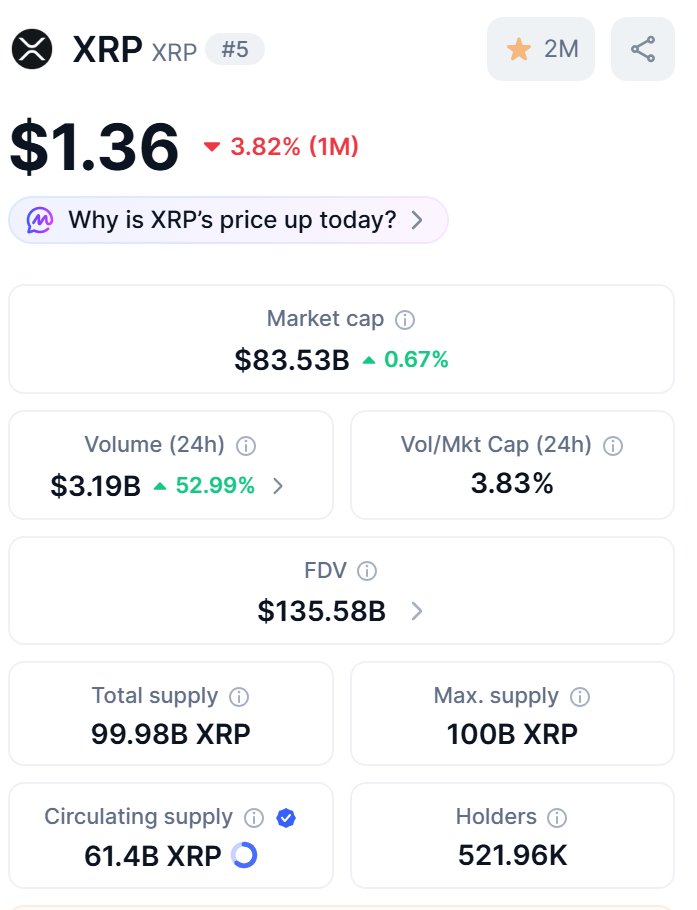Click info icon next to Circulating supply
This screenshot has height=910, width=697.
pyautogui.click(x=254, y=819)
